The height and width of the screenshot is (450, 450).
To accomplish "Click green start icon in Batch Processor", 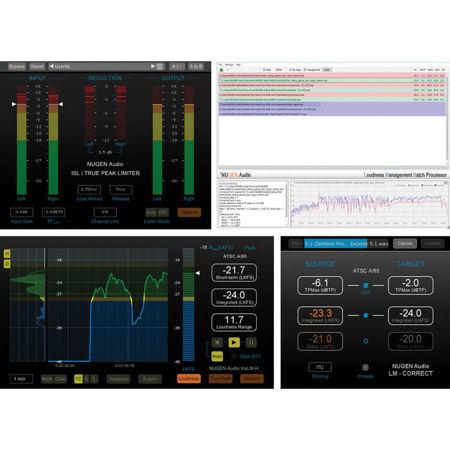I will pos(221,70).
